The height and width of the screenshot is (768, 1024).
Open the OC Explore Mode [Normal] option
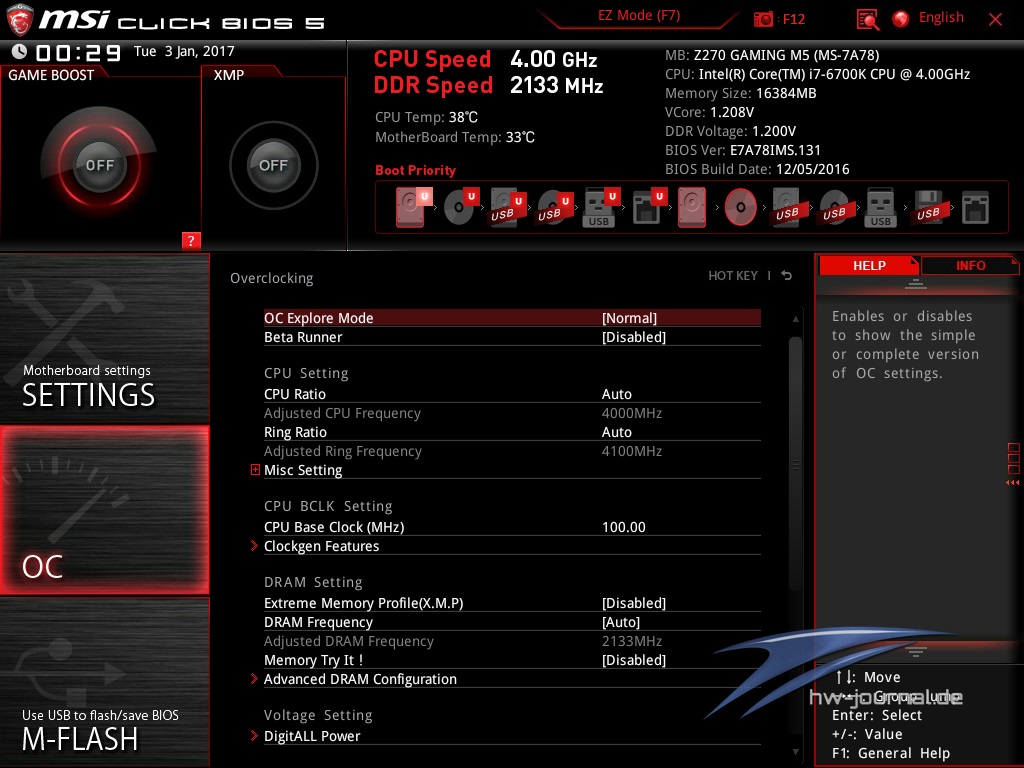point(512,318)
